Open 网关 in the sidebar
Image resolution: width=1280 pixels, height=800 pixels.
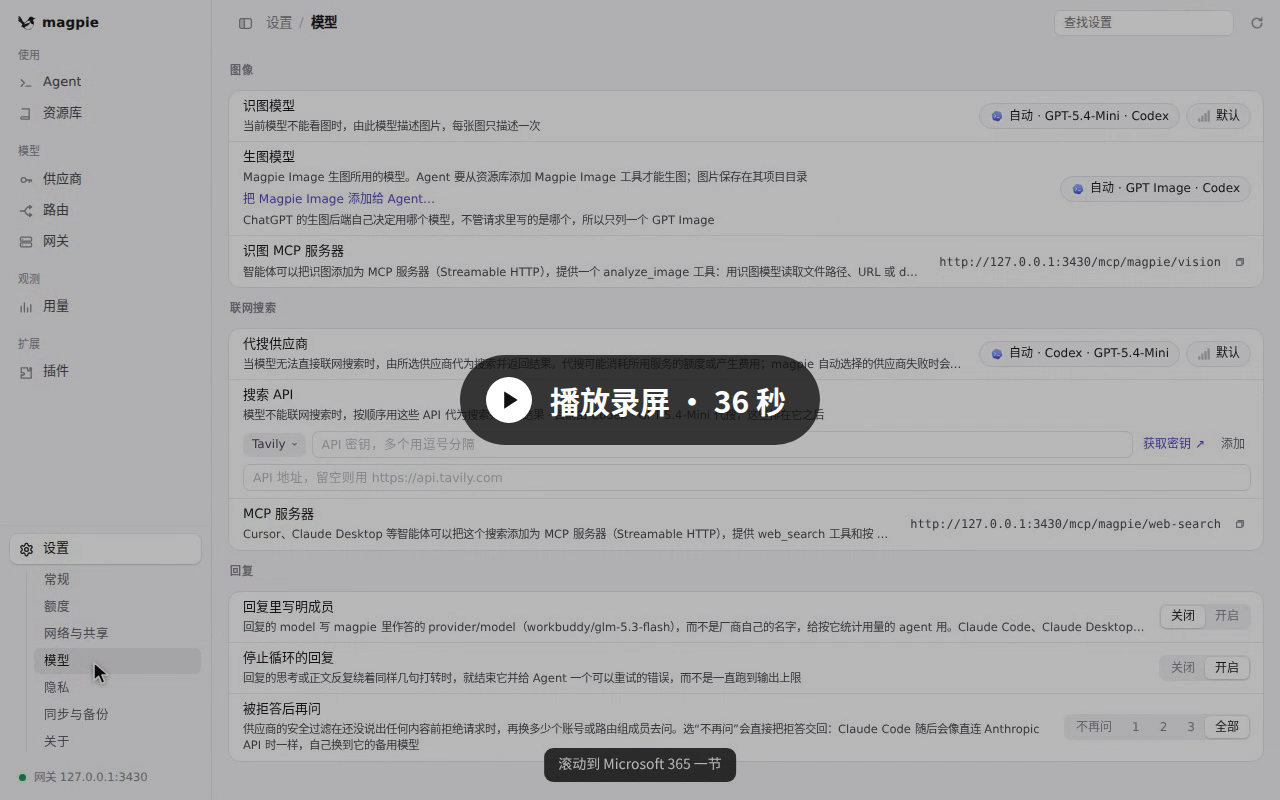point(105,241)
